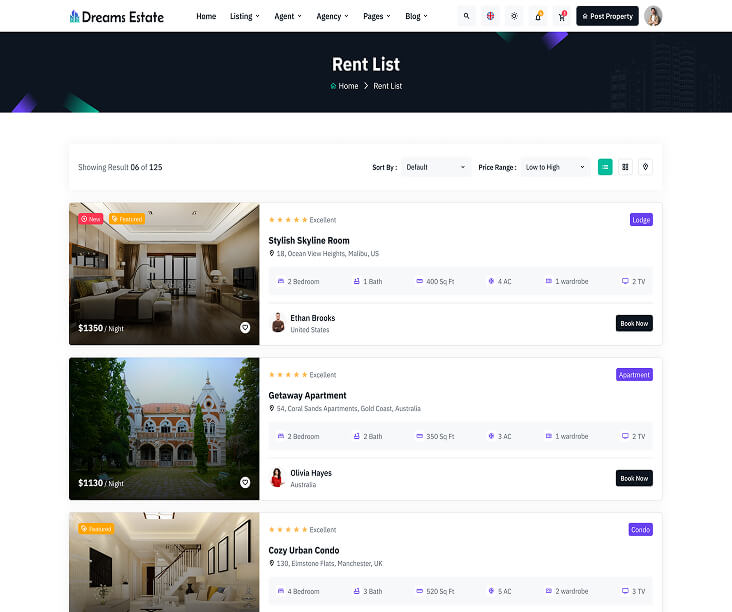Open Cozy Urban Condo interior photo
The image size is (732, 612).
[164, 562]
